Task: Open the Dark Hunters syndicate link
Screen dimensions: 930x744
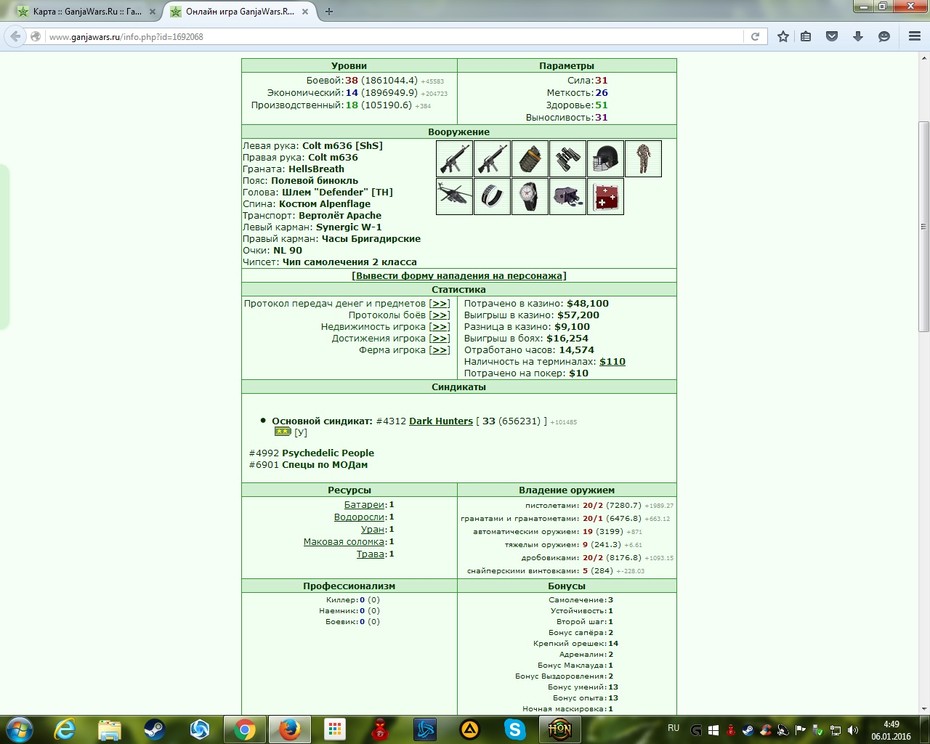Action: coord(441,421)
